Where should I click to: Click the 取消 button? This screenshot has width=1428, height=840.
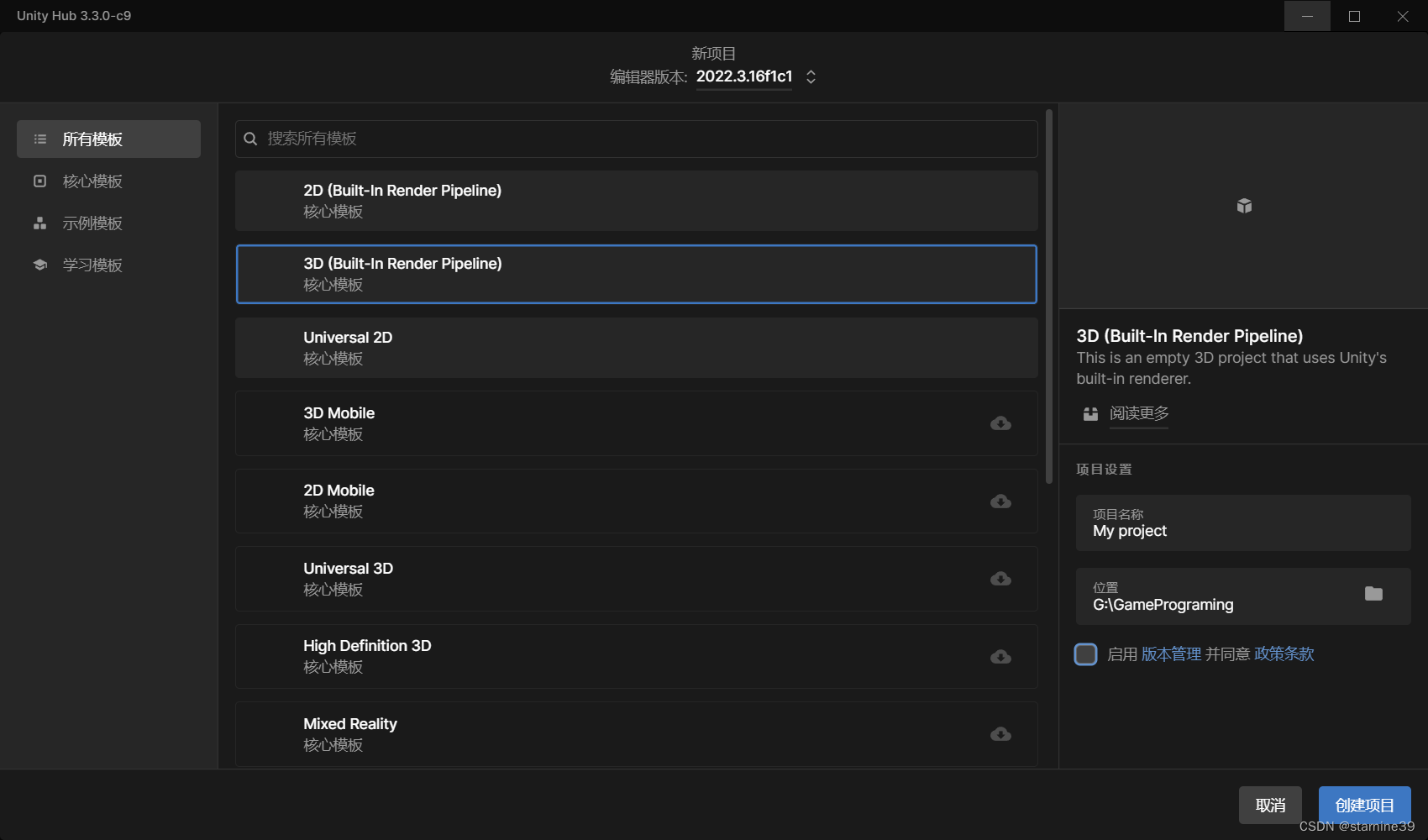pos(1270,806)
